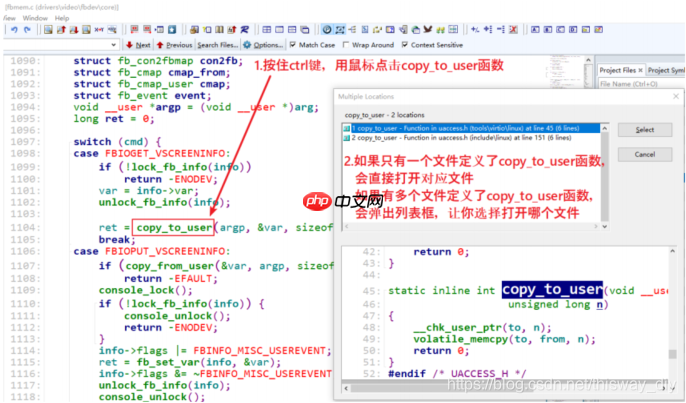Screen dimensions: 686x403
Task: Click the panel icon labeled B
Action: pyautogui.click(x=548, y=30)
